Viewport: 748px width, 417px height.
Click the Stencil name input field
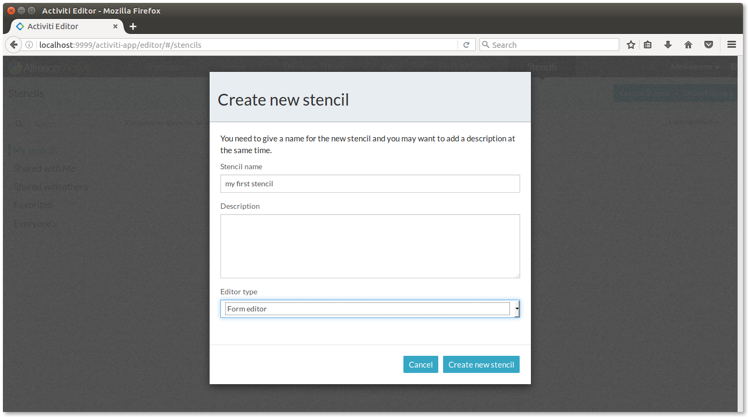coord(369,184)
